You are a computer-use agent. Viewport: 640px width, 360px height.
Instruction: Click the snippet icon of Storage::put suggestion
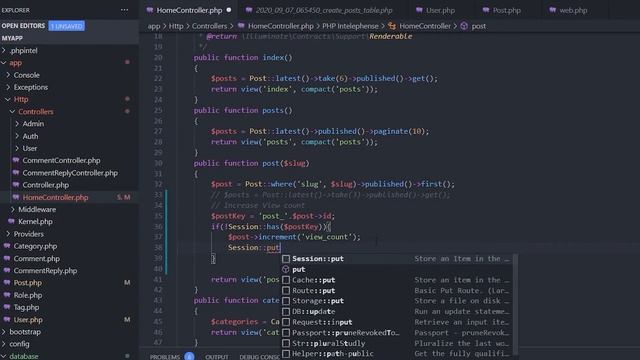[x=286, y=301]
